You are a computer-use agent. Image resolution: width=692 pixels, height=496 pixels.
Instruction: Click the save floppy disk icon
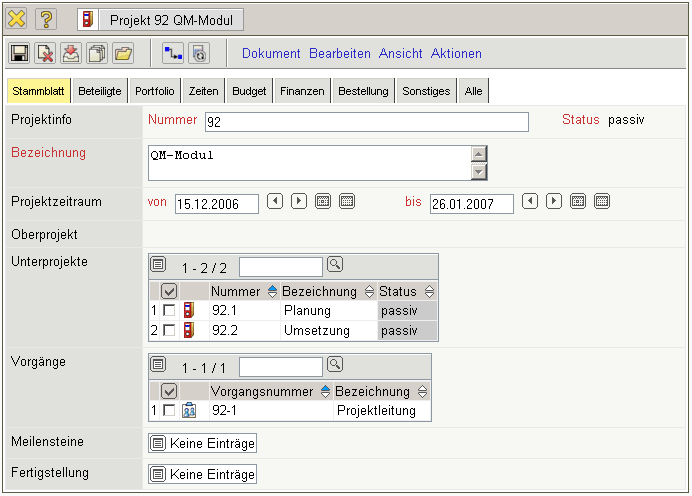pos(20,54)
